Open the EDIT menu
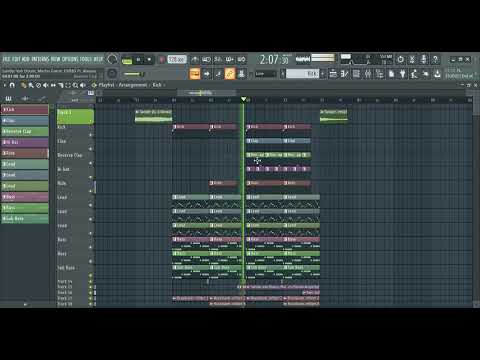Image resolution: width=480 pixels, height=360 pixels. tap(16, 59)
